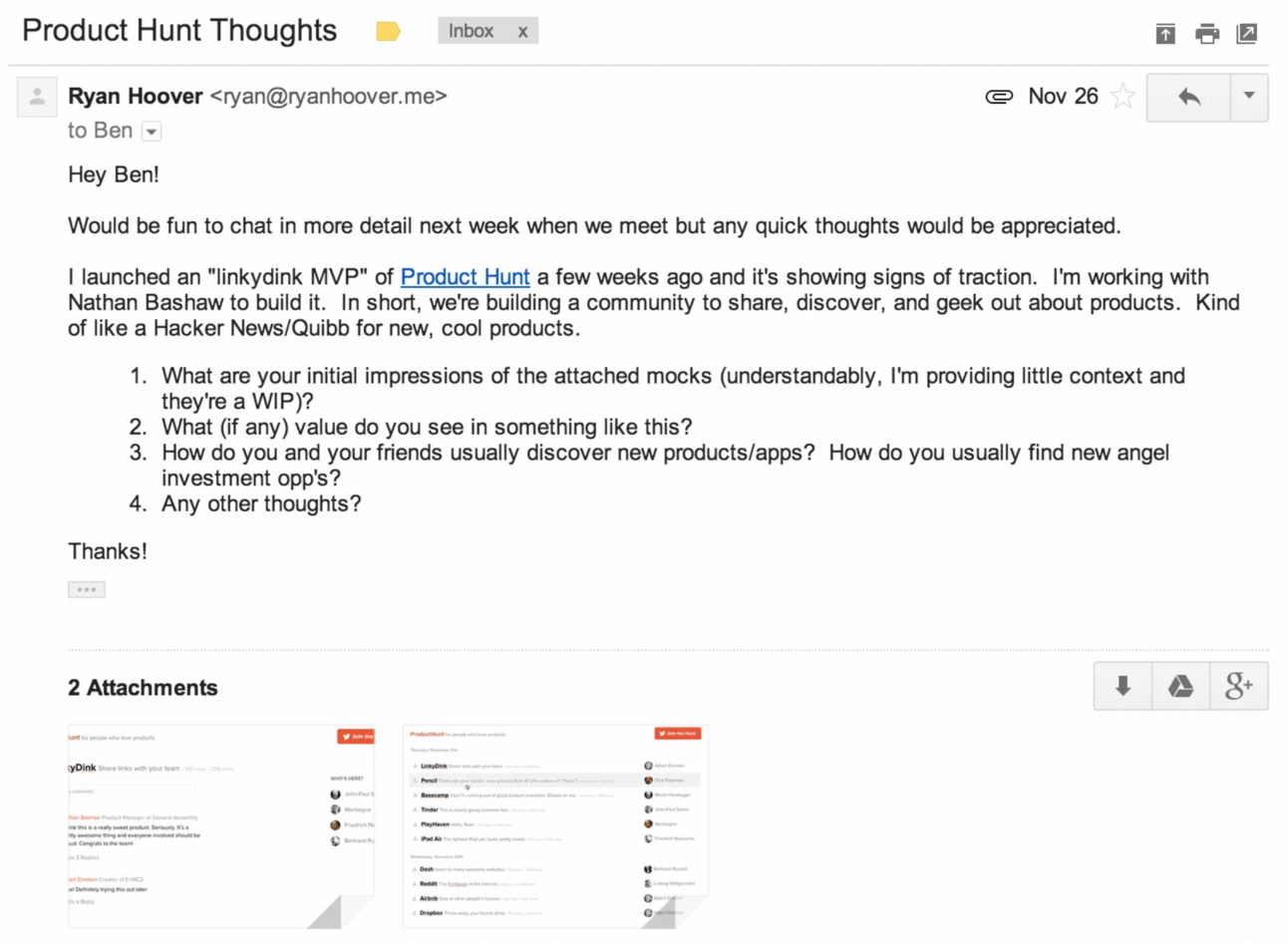
Task: Save attachments to Google Drive
Action: click(1180, 686)
